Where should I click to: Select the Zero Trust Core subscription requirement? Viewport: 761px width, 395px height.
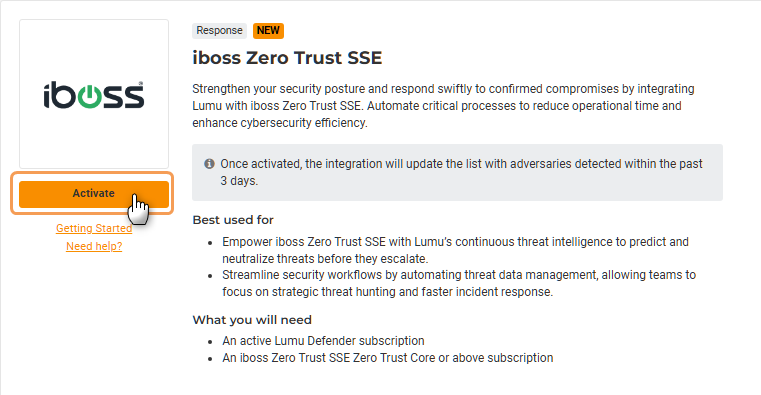tap(387, 358)
